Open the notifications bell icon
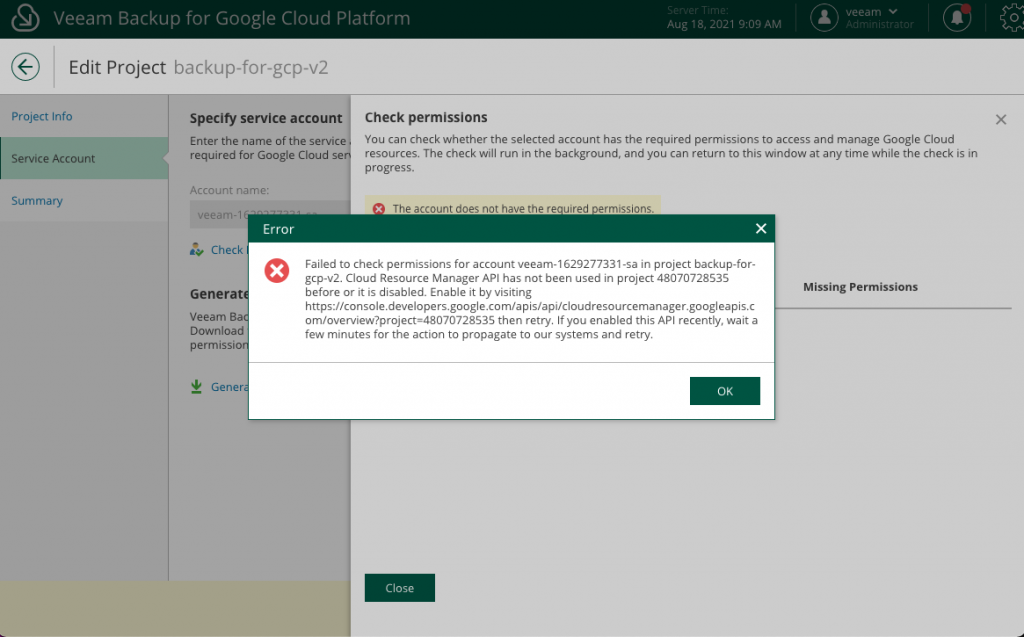Viewport: 1024px width, 637px height. tap(957, 18)
